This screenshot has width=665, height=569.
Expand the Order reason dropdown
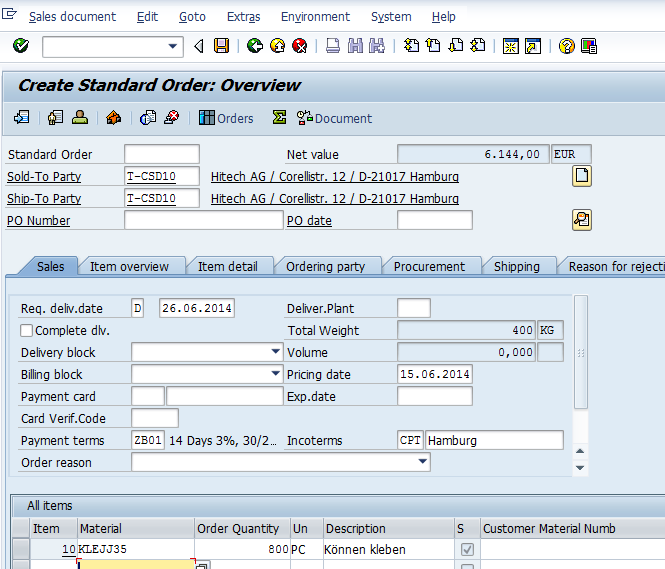[x=422, y=461]
